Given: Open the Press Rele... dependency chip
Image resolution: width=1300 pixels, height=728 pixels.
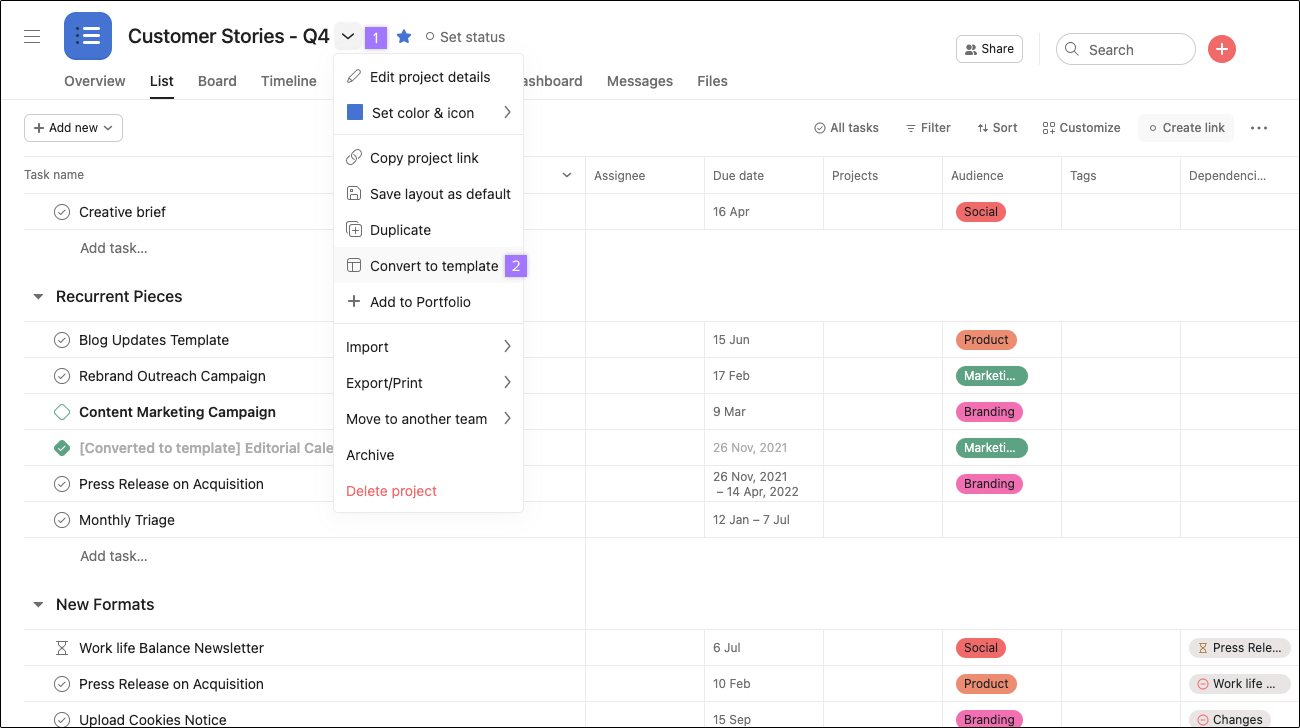Looking at the screenshot, I should click(x=1240, y=648).
